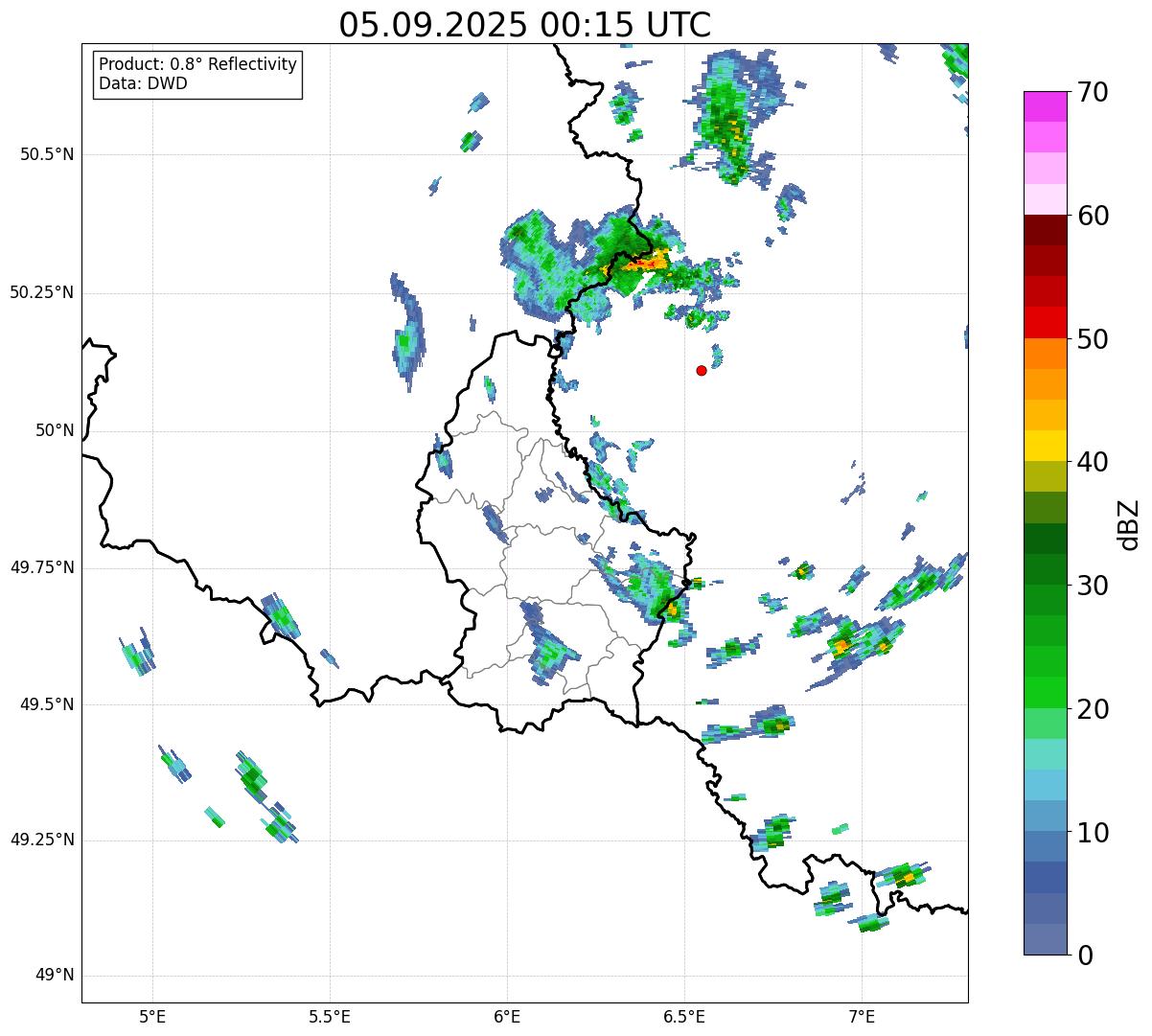Click the title '05.09.2025 00:15 UTC'
This screenshot has width=1152, height=1036.
(525, 24)
